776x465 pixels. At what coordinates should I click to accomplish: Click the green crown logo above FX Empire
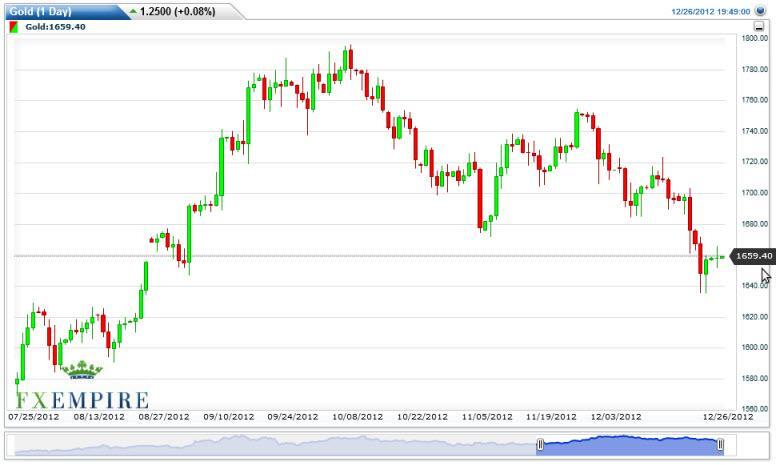(81, 370)
